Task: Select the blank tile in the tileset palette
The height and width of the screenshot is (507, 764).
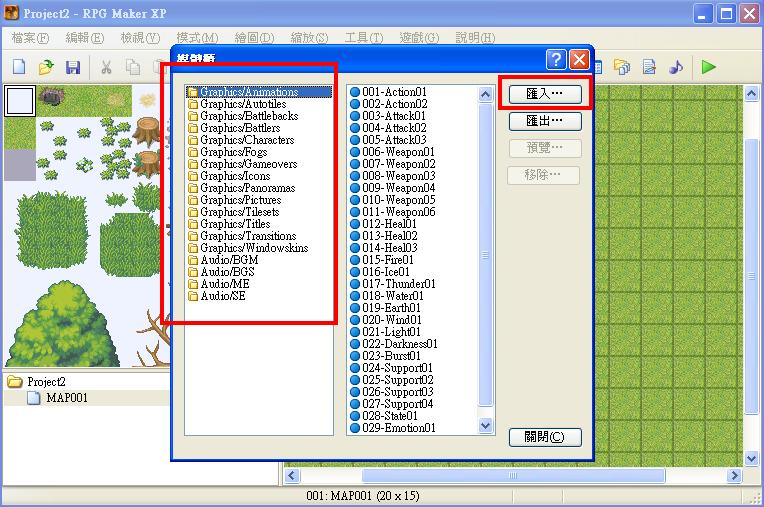Action: click(20, 101)
